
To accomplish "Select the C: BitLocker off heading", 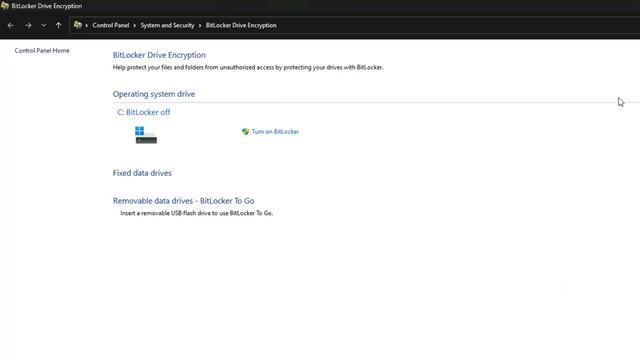I will click(144, 112).
